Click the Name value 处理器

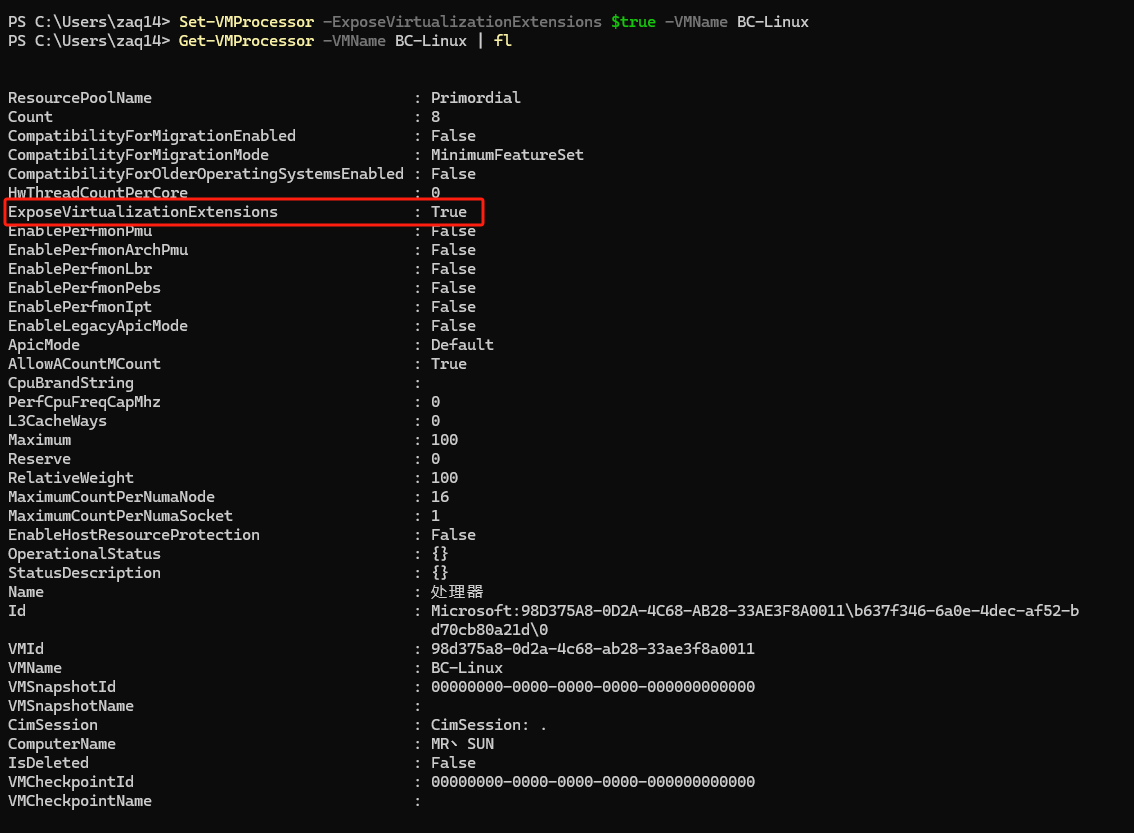pos(457,592)
